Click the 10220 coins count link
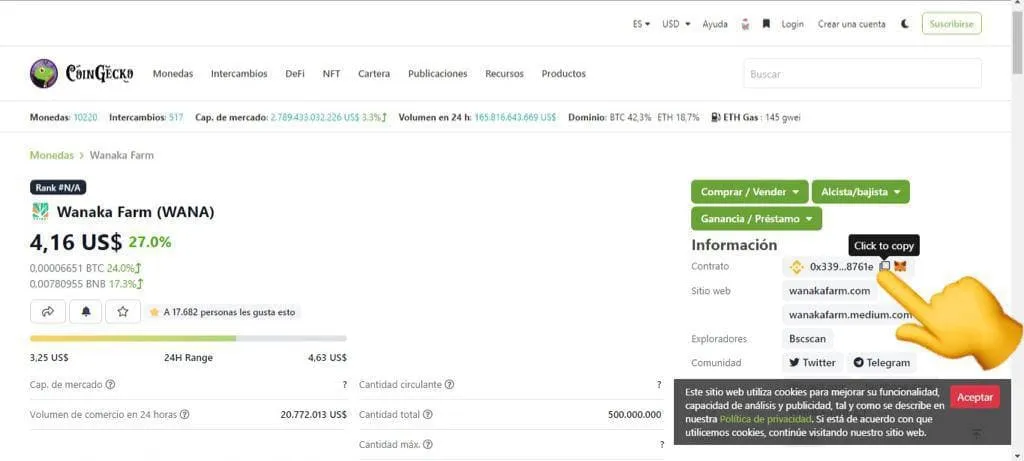 (86, 118)
